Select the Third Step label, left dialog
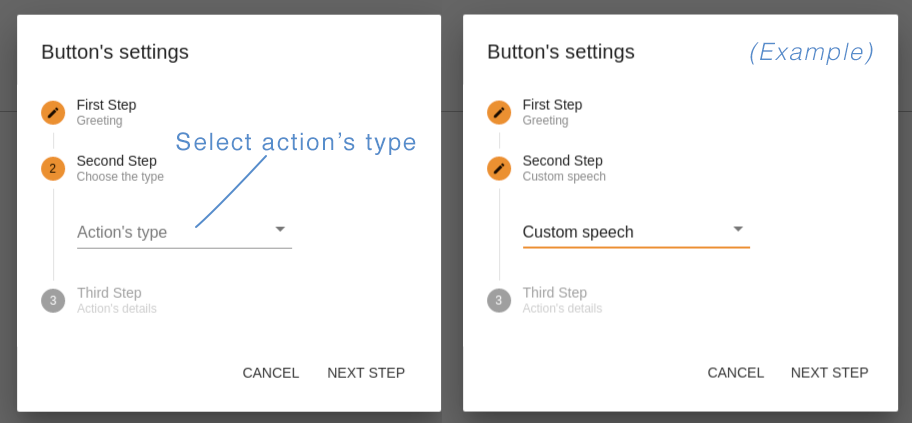This screenshot has width=912, height=423. (109, 293)
